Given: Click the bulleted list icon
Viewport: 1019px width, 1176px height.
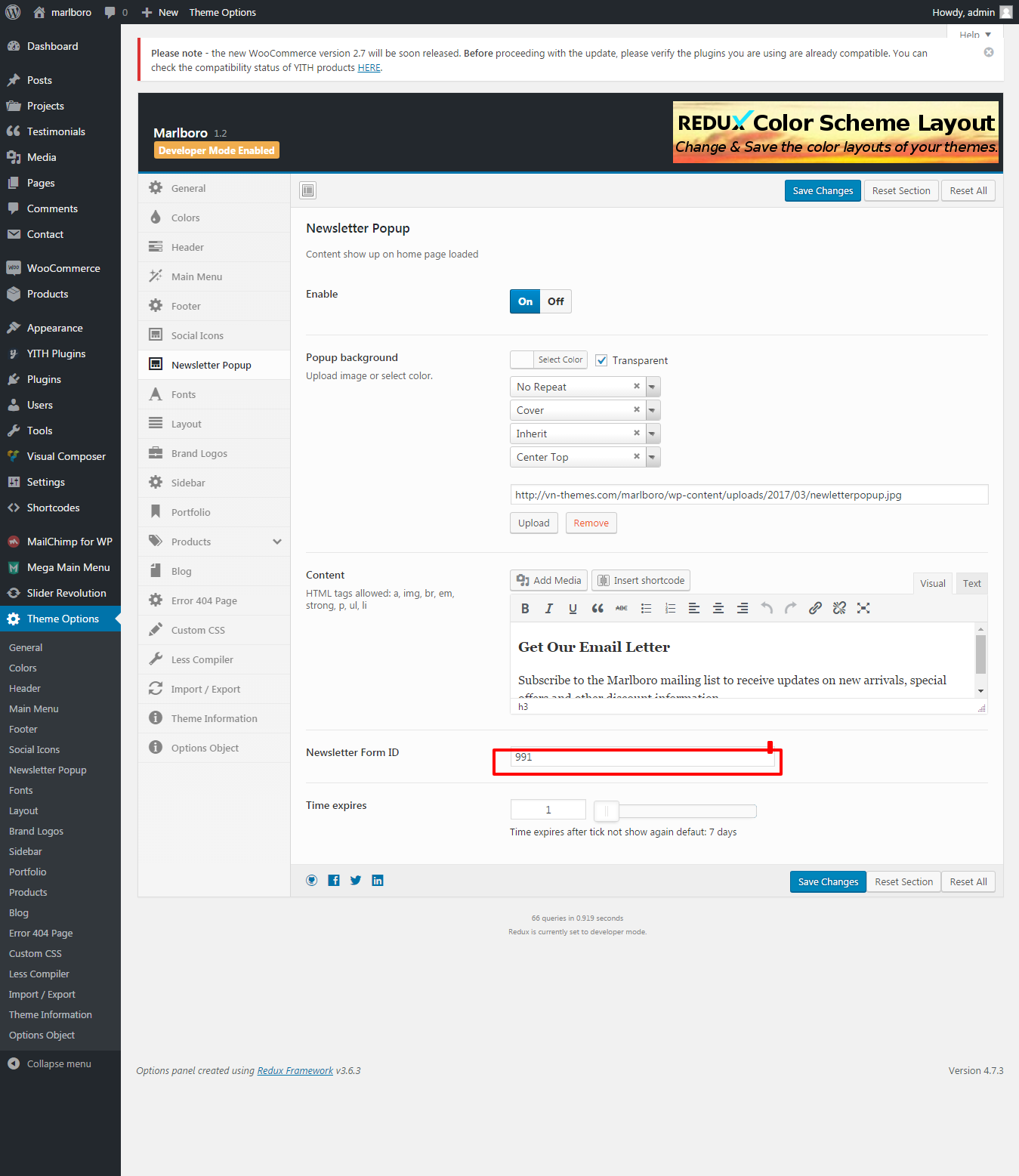Looking at the screenshot, I should [646, 608].
